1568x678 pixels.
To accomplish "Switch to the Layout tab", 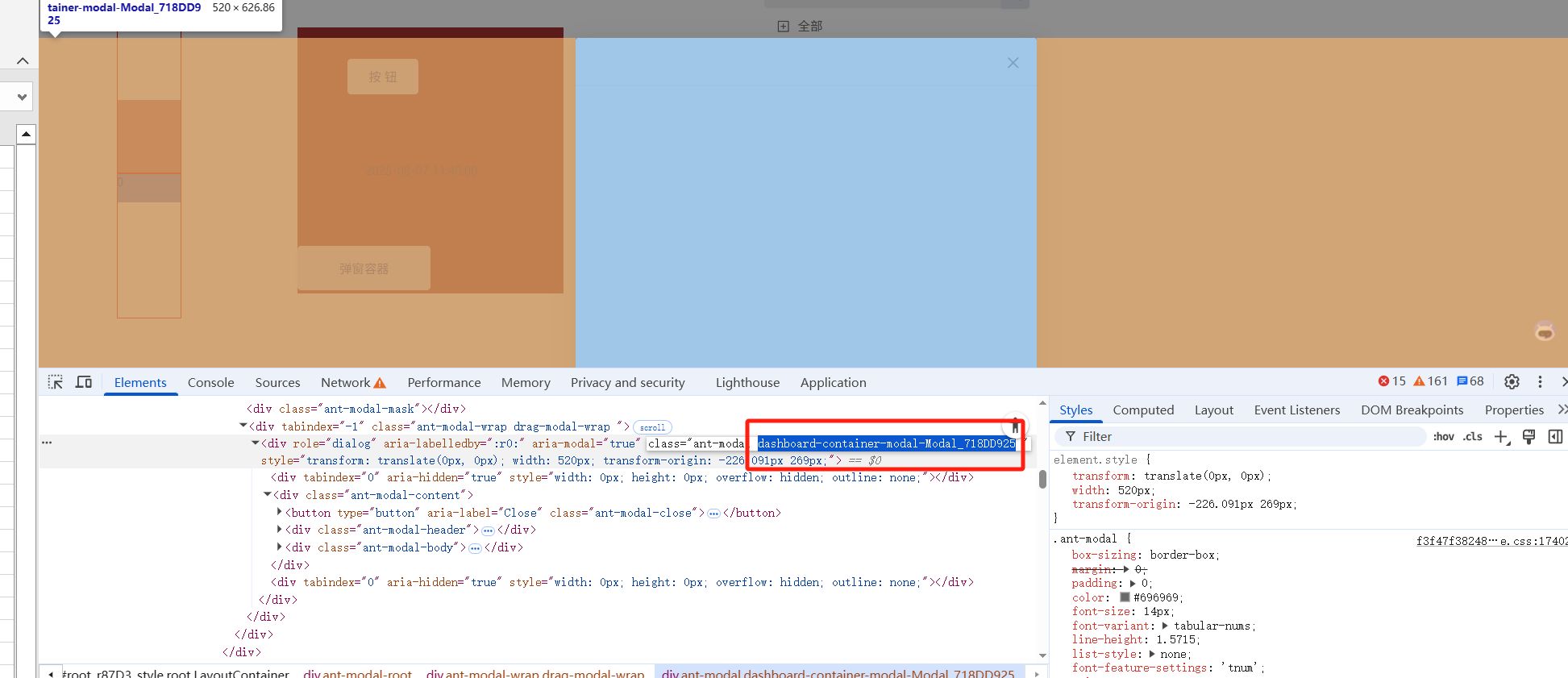I will (1214, 410).
